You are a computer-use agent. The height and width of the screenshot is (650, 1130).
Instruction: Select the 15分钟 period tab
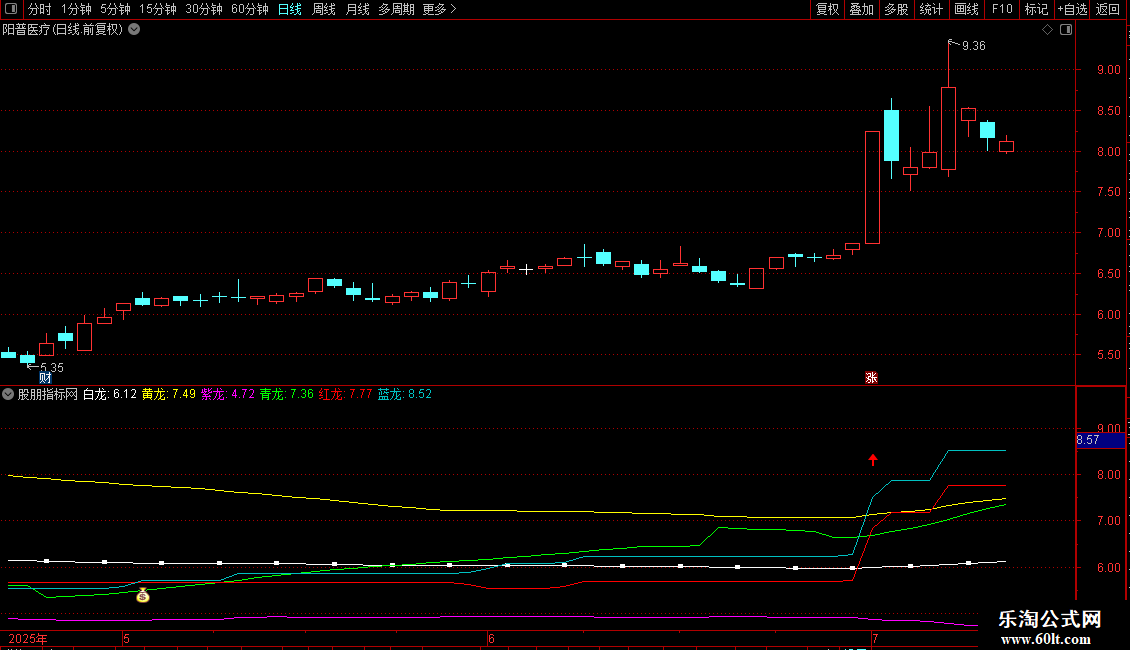158,9
